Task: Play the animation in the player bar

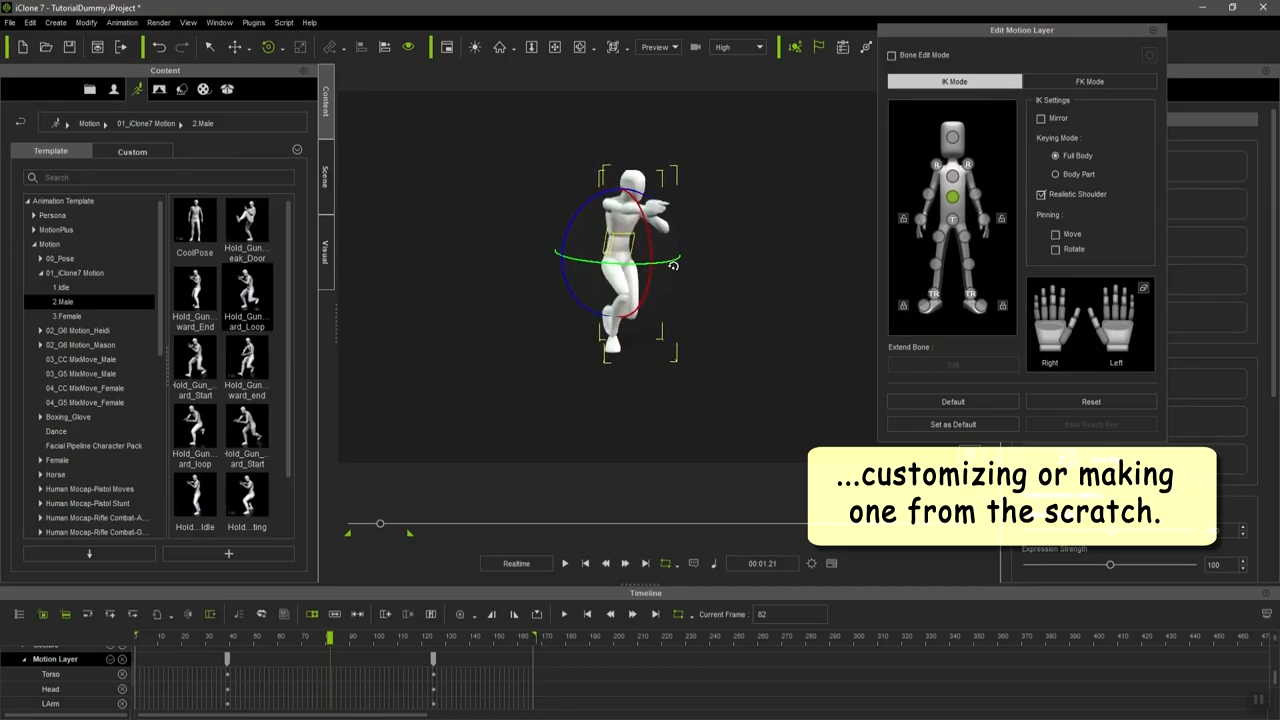Action: pos(565,563)
